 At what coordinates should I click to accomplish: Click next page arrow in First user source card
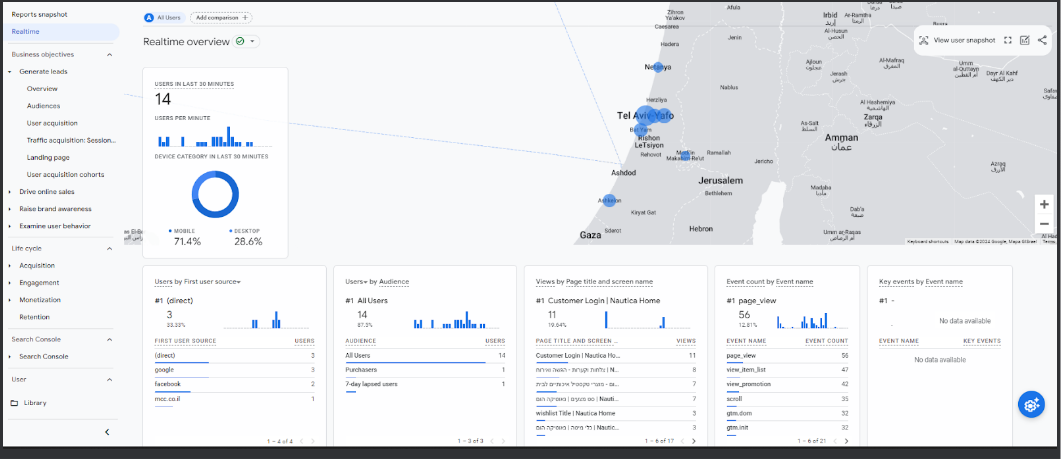pos(312,441)
